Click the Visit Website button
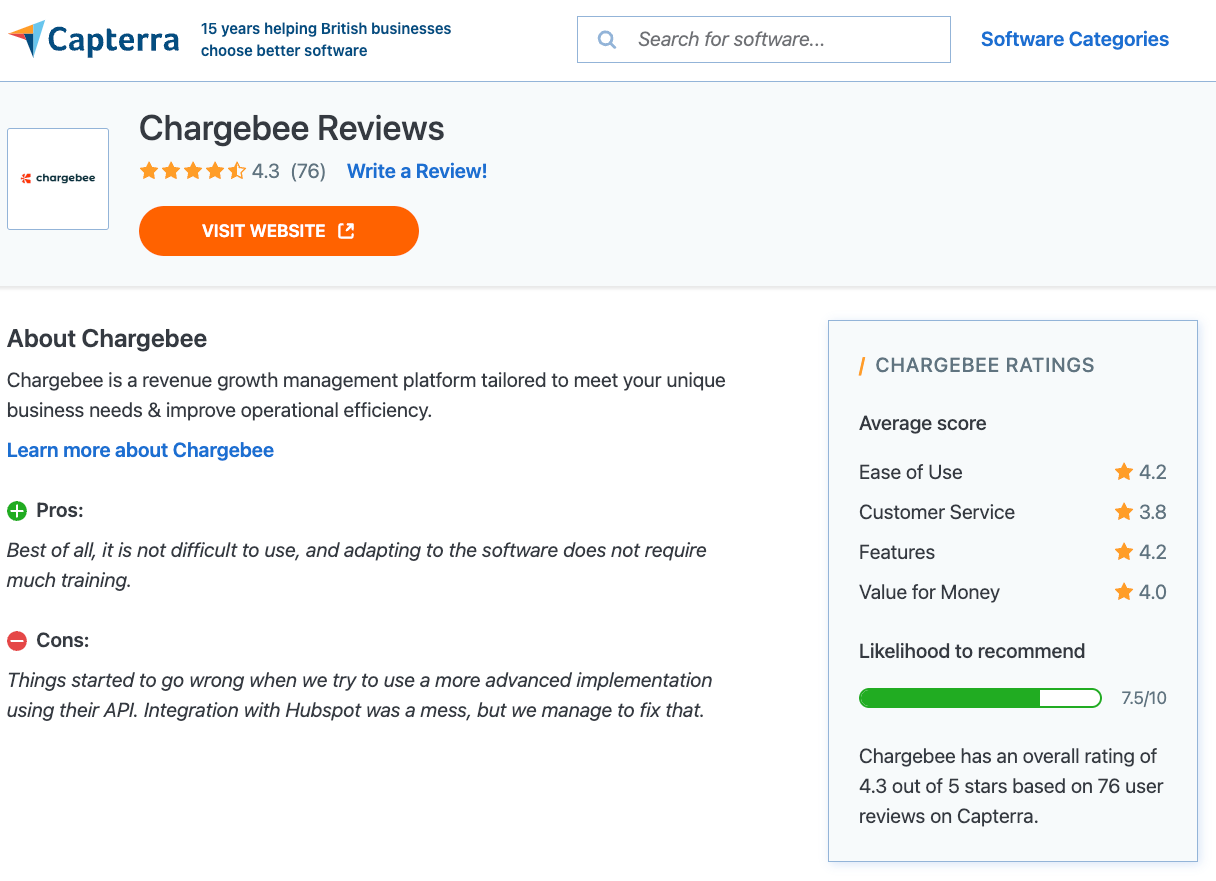The width and height of the screenshot is (1216, 881). pos(278,230)
